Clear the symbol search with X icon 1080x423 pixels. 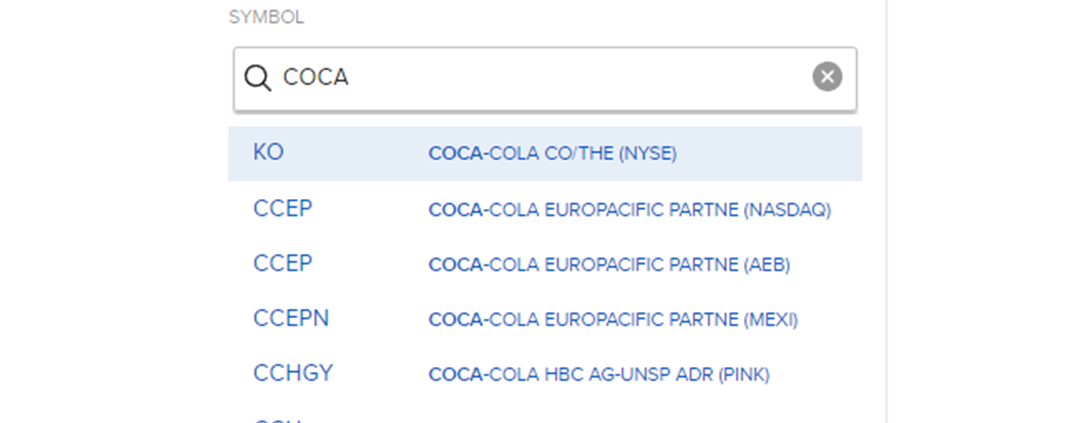[x=827, y=77]
